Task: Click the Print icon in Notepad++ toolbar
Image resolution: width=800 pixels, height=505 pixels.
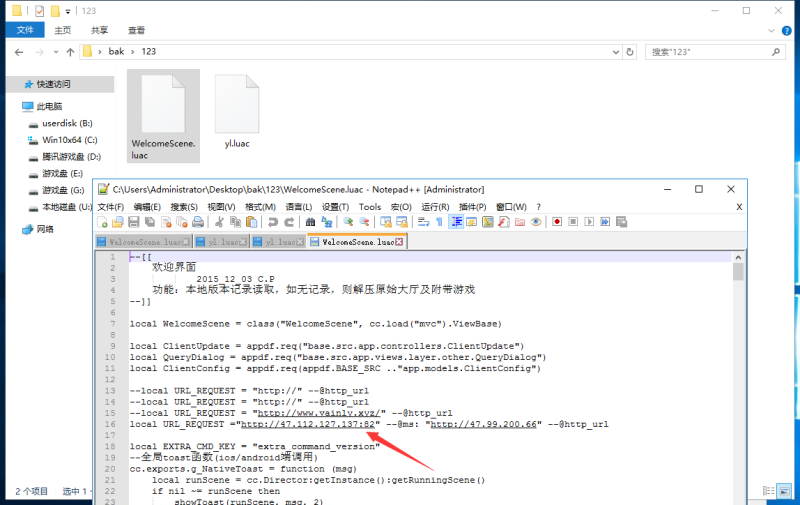Action: 198,222
